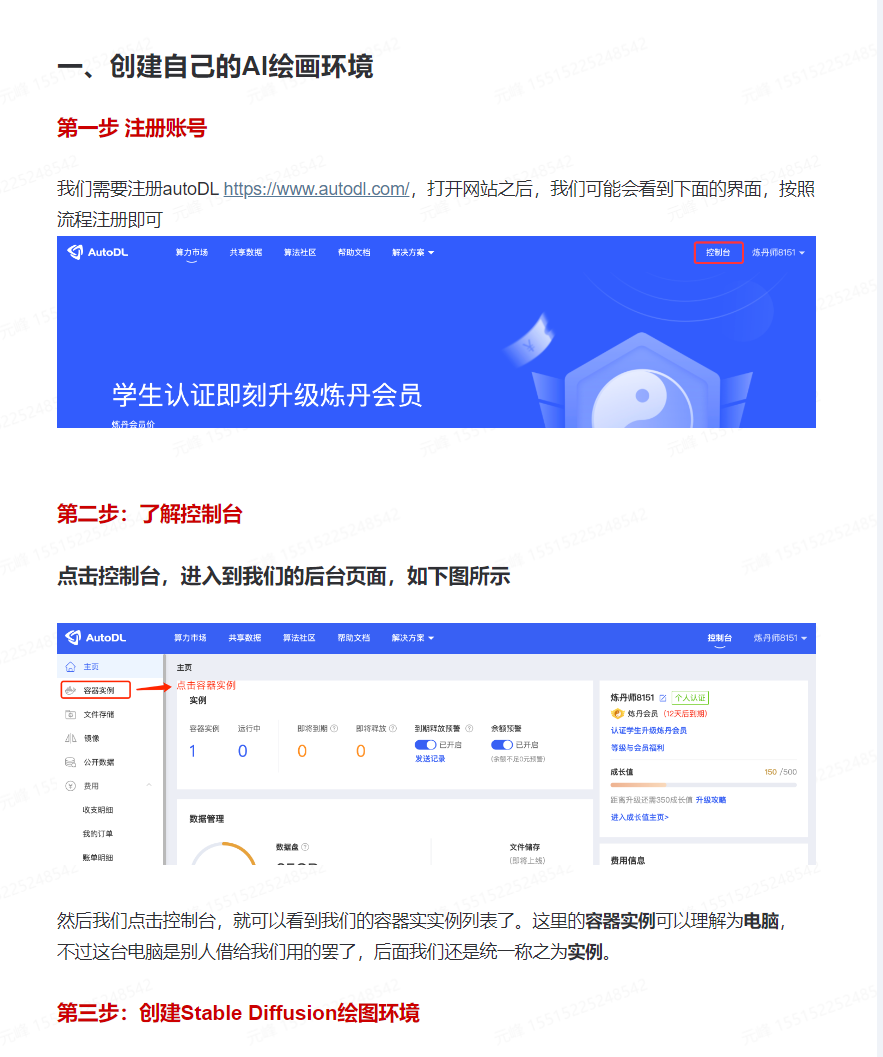Viewport: 883px width, 1057px height.
Task: Click heading 第三步：创建Stable Diffusion绘图环境
Action: (x=238, y=1013)
